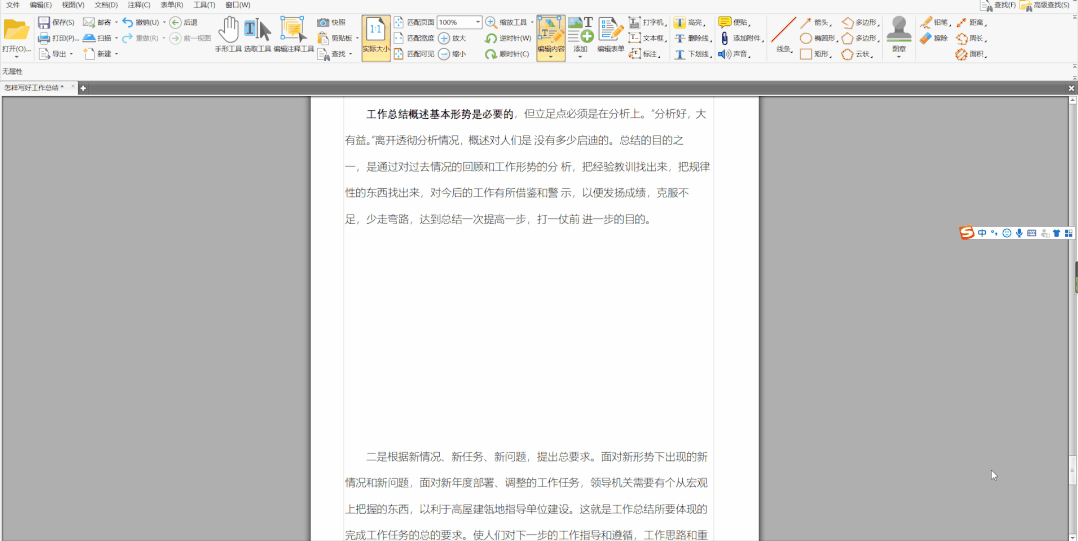The height and width of the screenshot is (541, 1078).
Task: Toggle Sogou input Chinese/English mode (中)
Action: (x=982, y=233)
